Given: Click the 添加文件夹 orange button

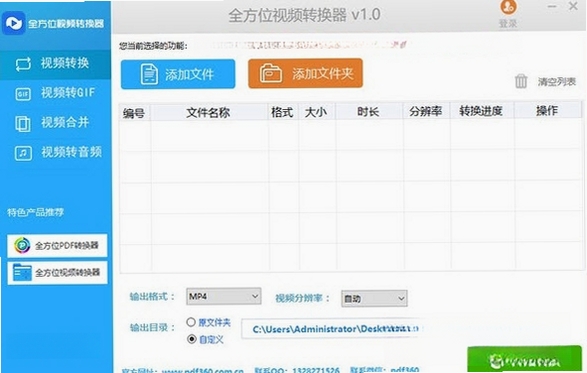Looking at the screenshot, I should 305,73.
